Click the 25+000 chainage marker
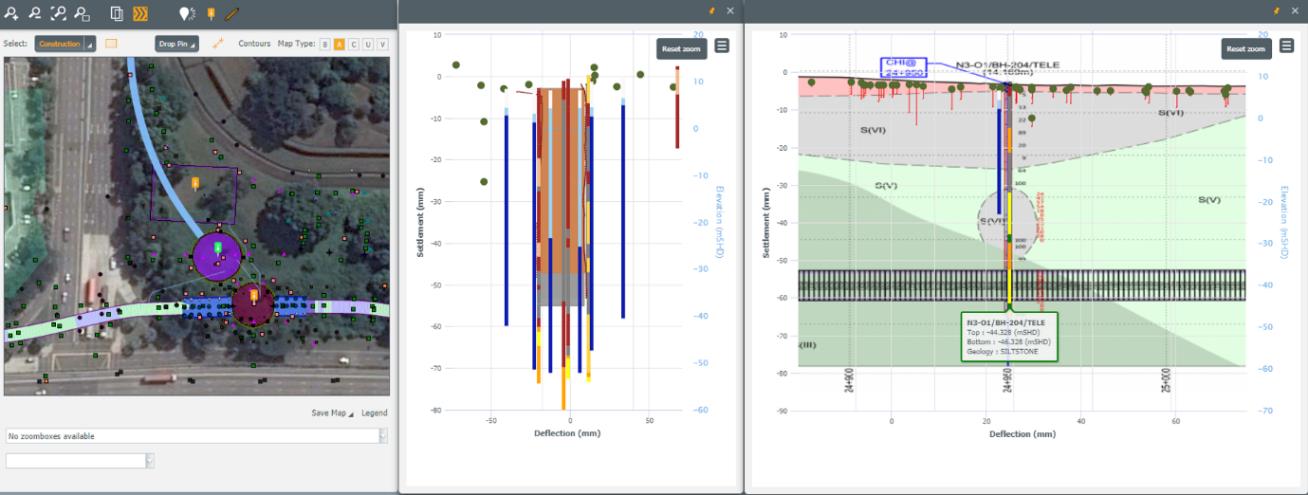The image size is (1308, 495). tap(1166, 381)
